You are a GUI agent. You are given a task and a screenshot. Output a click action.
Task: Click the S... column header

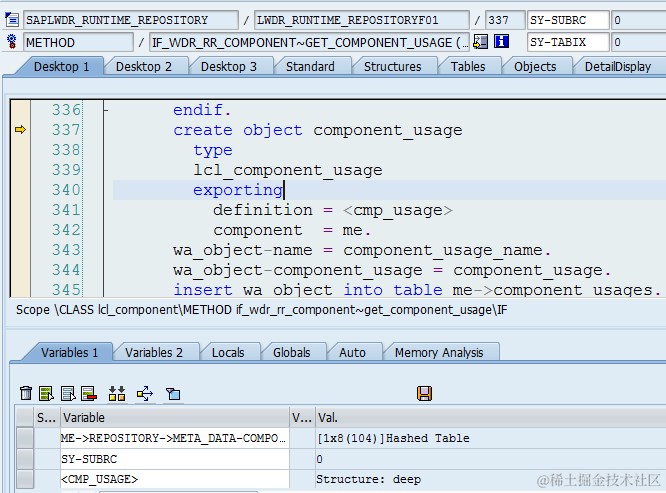(47, 417)
